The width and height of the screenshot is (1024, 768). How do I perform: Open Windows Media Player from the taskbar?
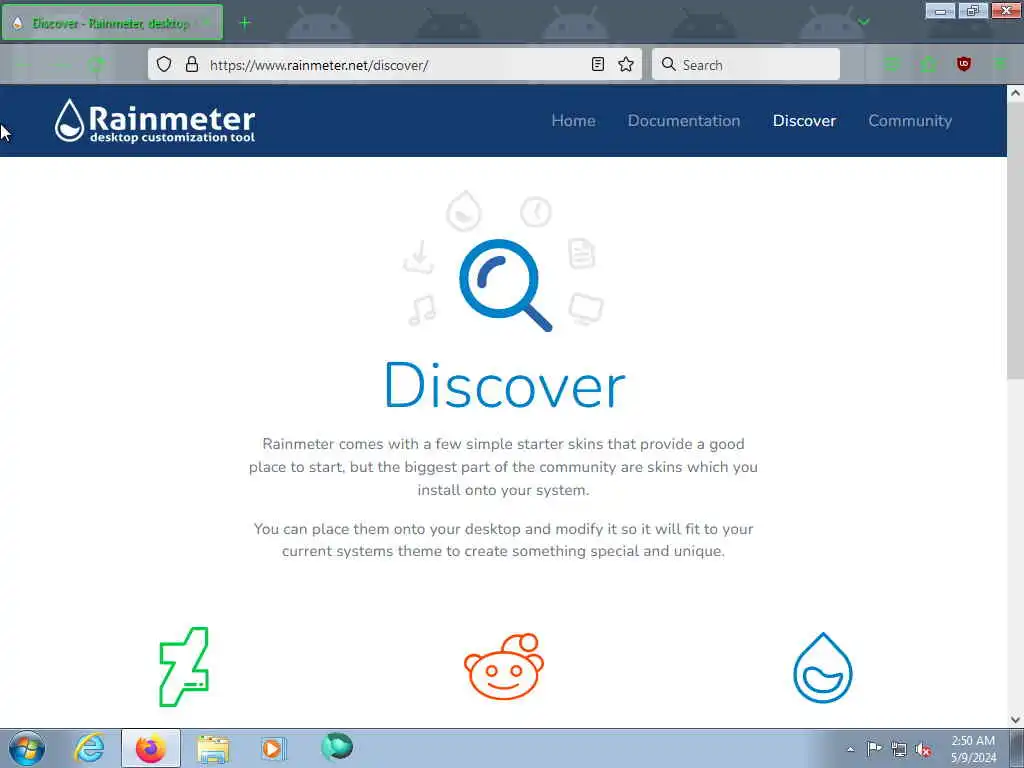point(274,748)
